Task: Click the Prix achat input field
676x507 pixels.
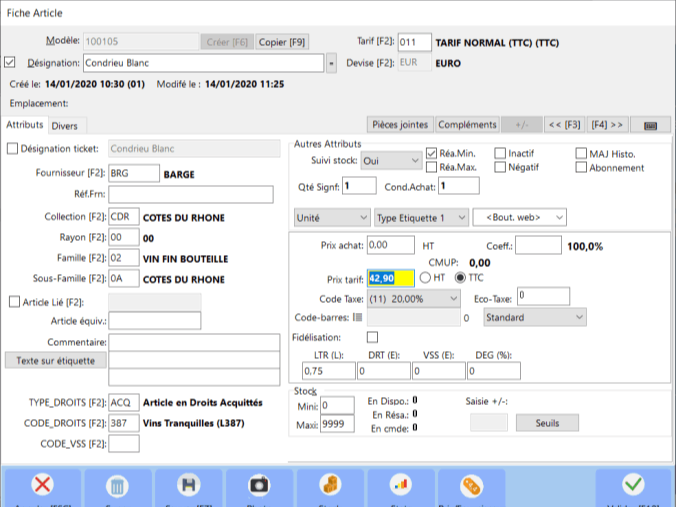Action: tap(390, 244)
